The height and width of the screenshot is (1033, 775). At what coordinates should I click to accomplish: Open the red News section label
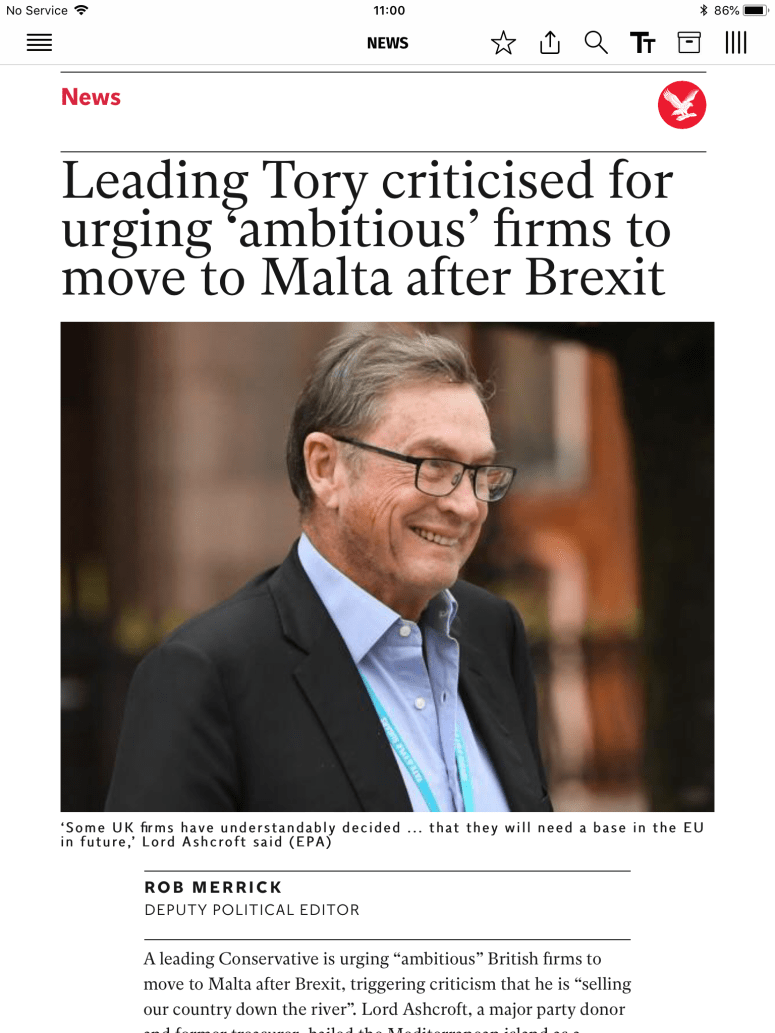coord(91,97)
